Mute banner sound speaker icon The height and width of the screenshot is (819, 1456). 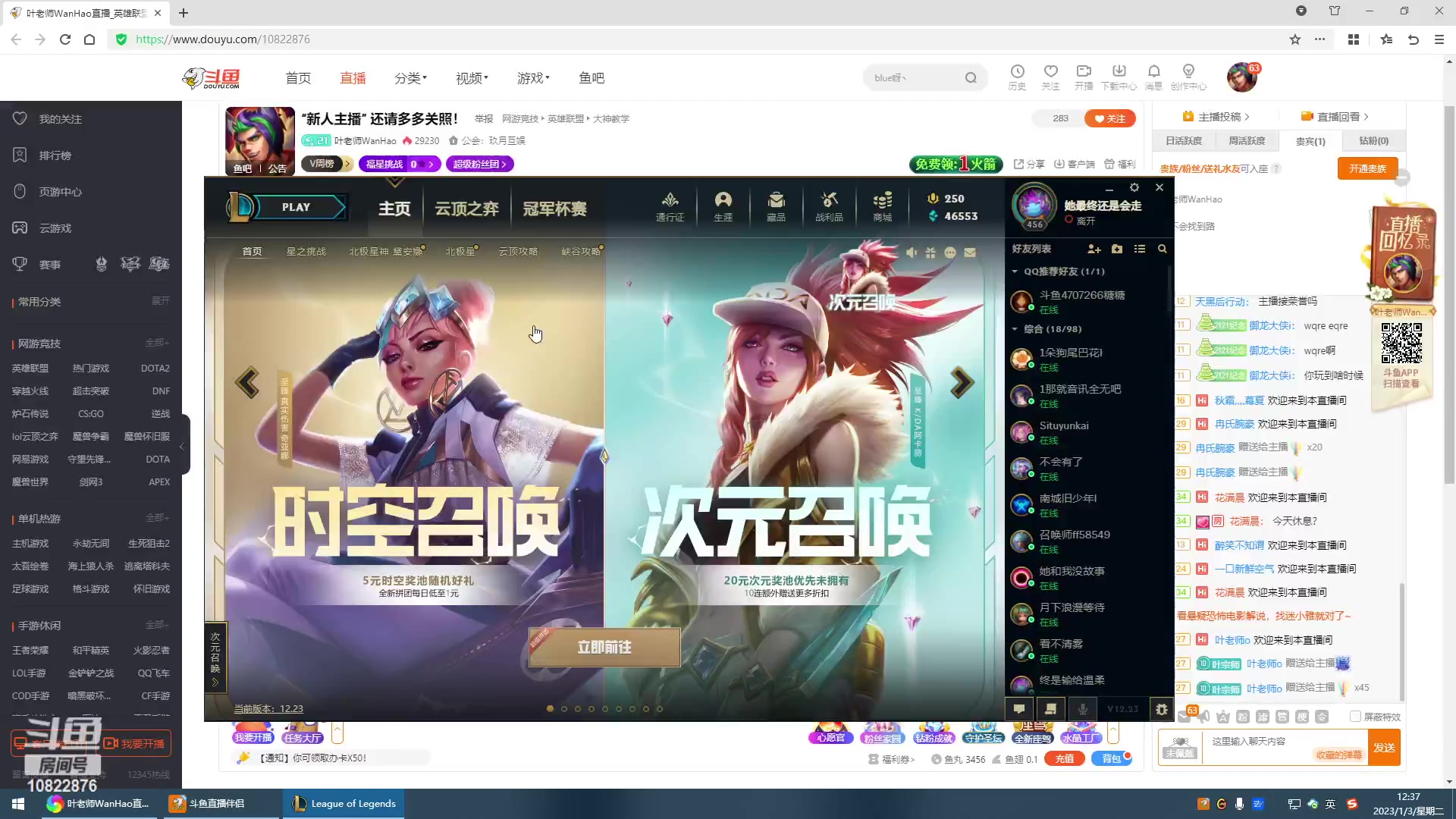[911, 253]
